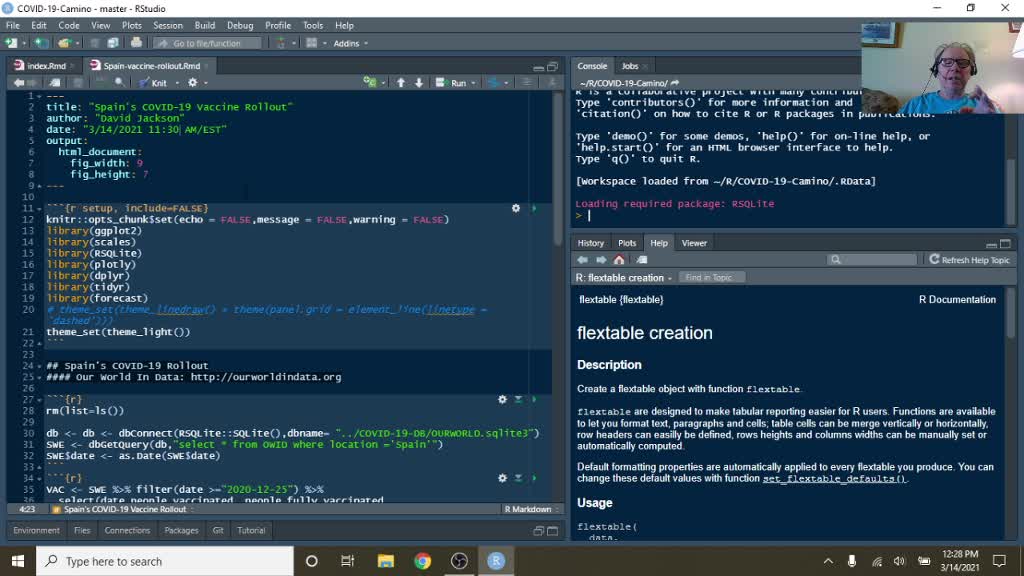Image resolution: width=1024 pixels, height=576 pixels.
Task: Open the Plots menu
Action: tap(131, 25)
